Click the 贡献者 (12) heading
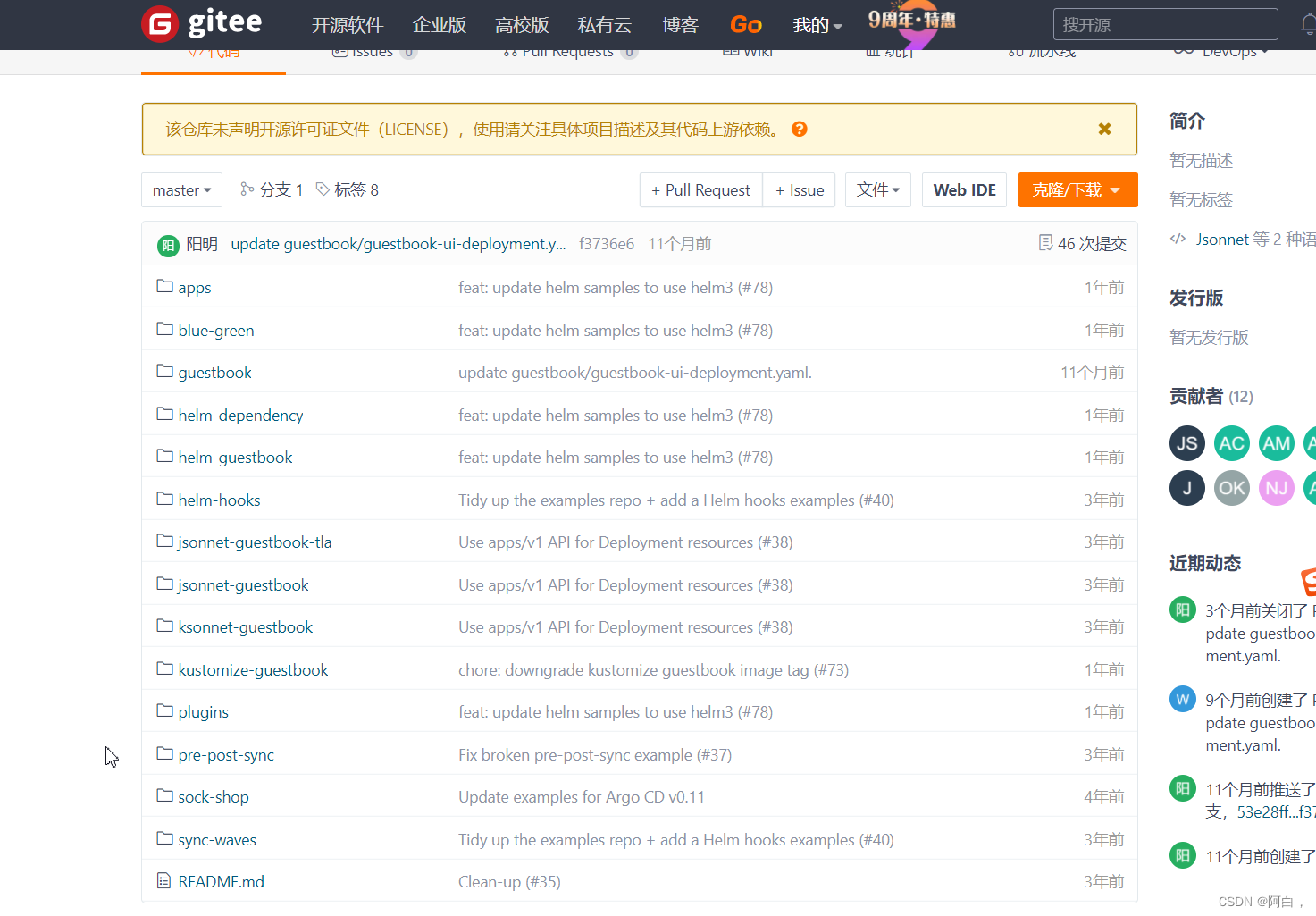1316x916 pixels. click(x=1211, y=396)
